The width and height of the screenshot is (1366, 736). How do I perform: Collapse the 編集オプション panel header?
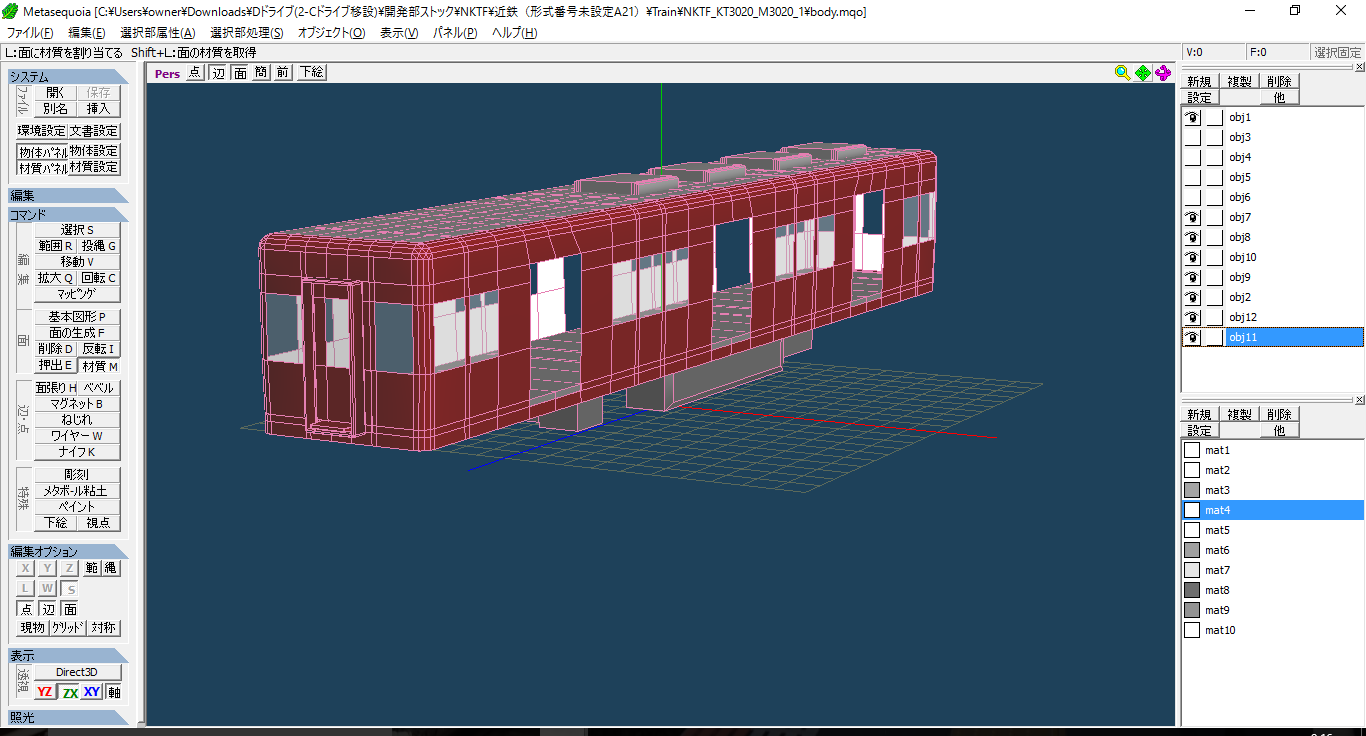pyautogui.click(x=69, y=551)
